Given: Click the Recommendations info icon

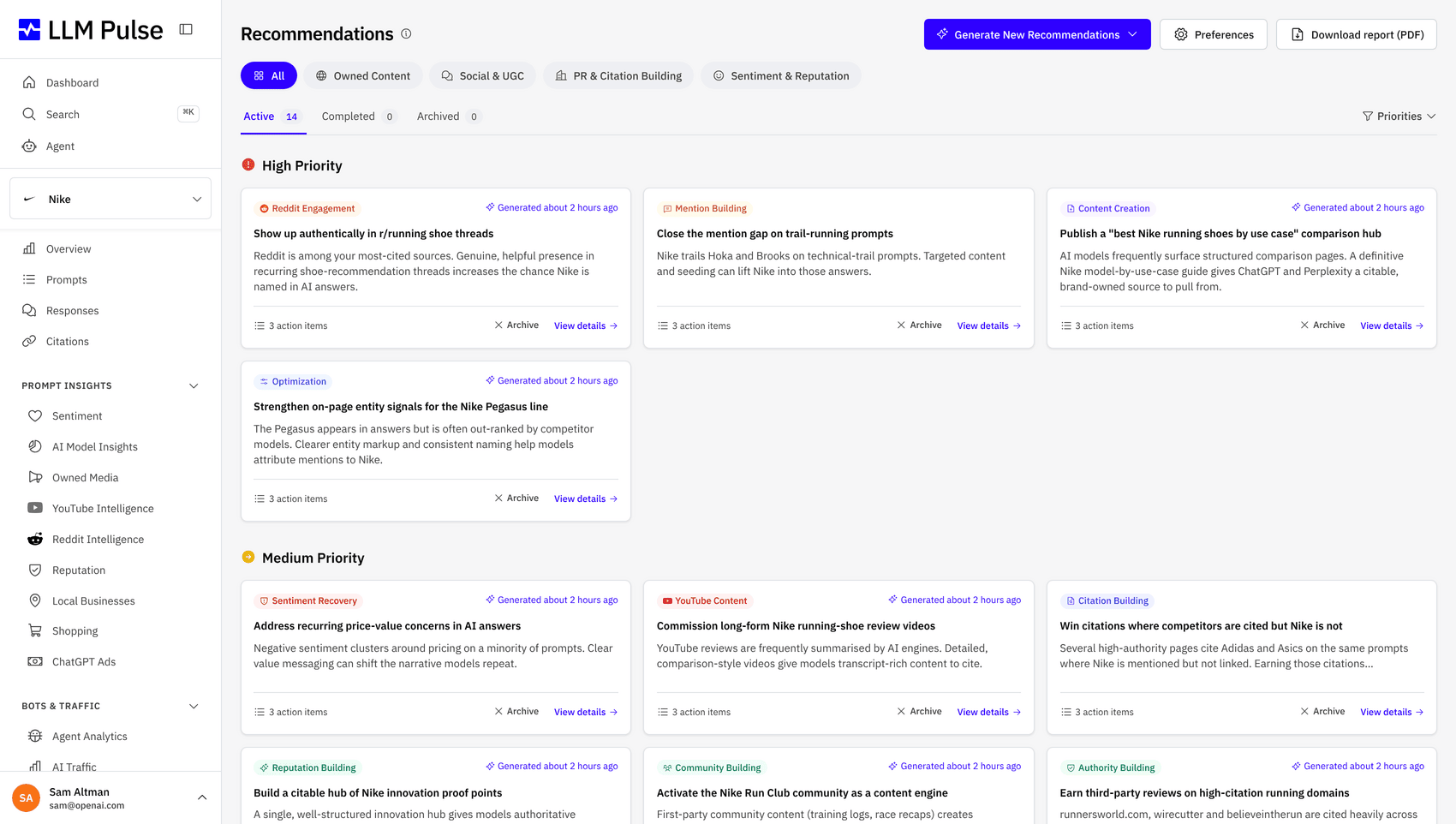Looking at the screenshot, I should 406,33.
